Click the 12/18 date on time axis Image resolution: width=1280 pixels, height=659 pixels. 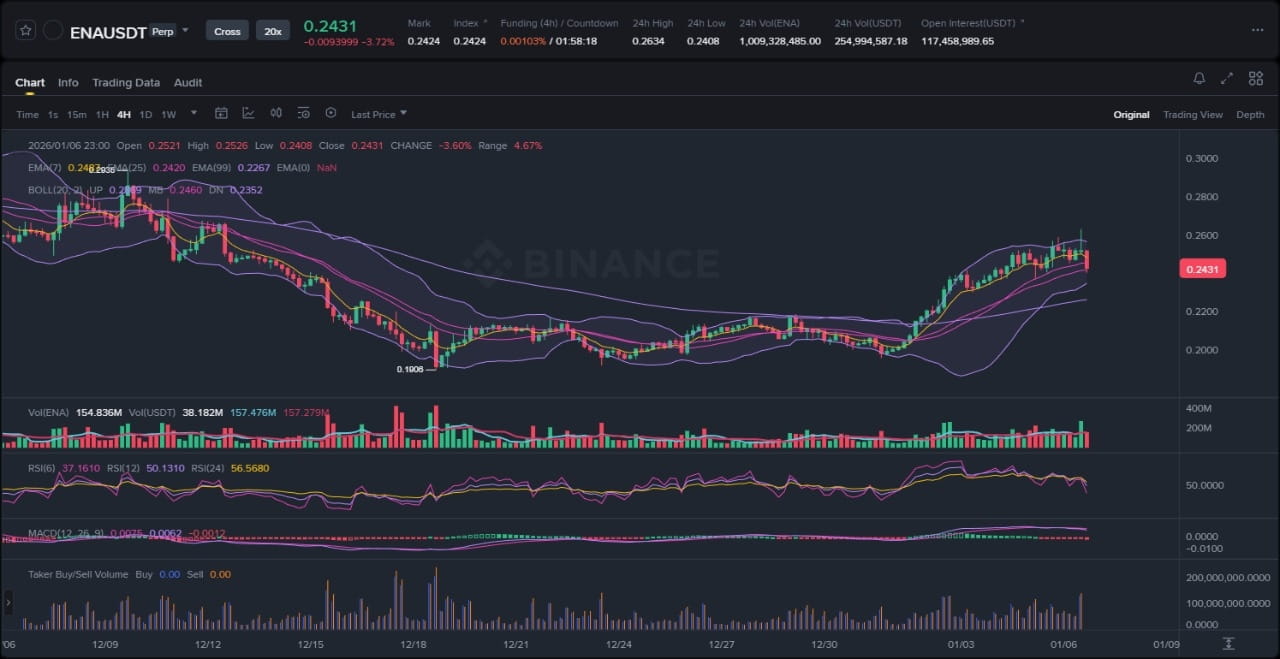pyautogui.click(x=413, y=644)
